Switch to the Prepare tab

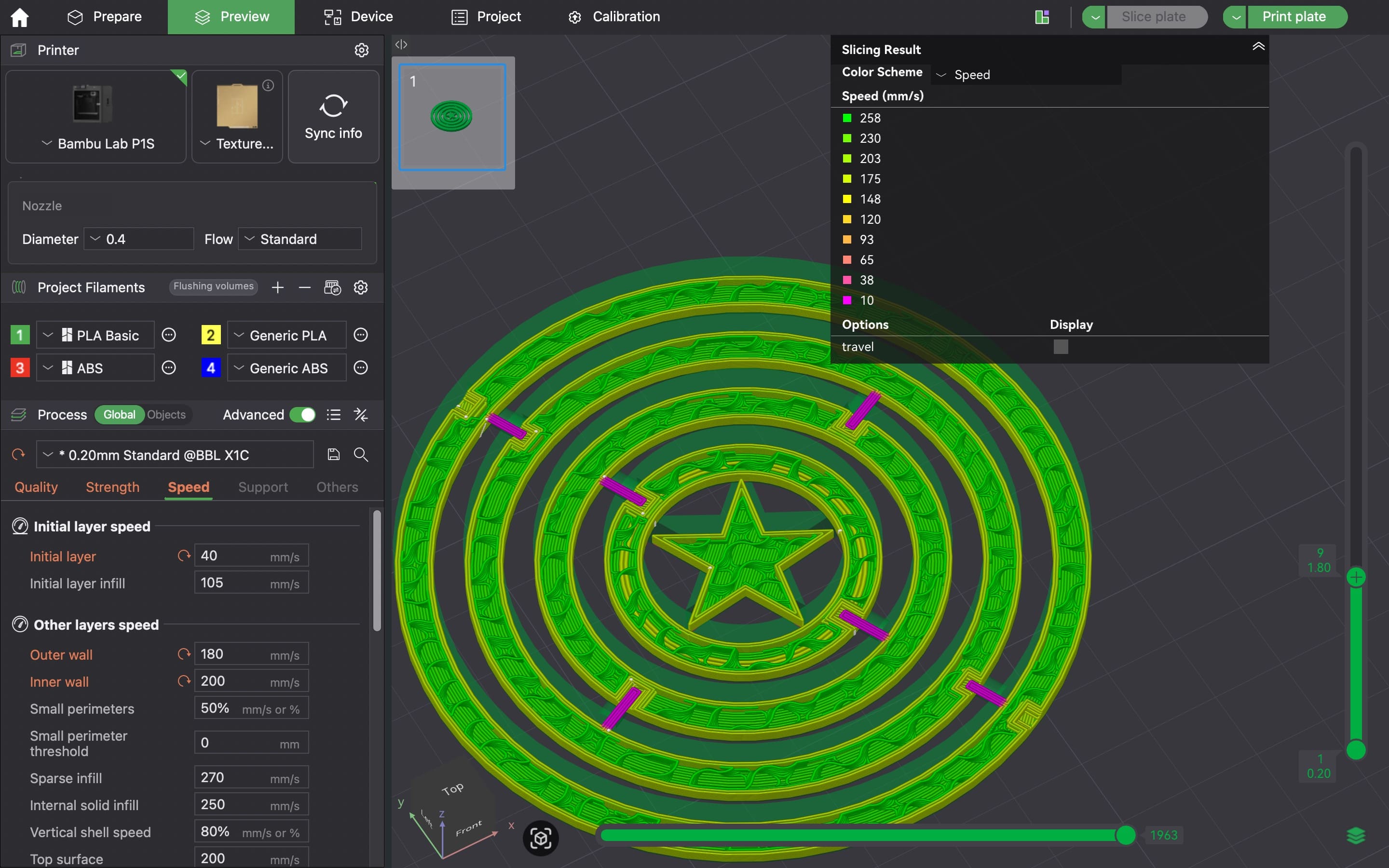(x=105, y=17)
